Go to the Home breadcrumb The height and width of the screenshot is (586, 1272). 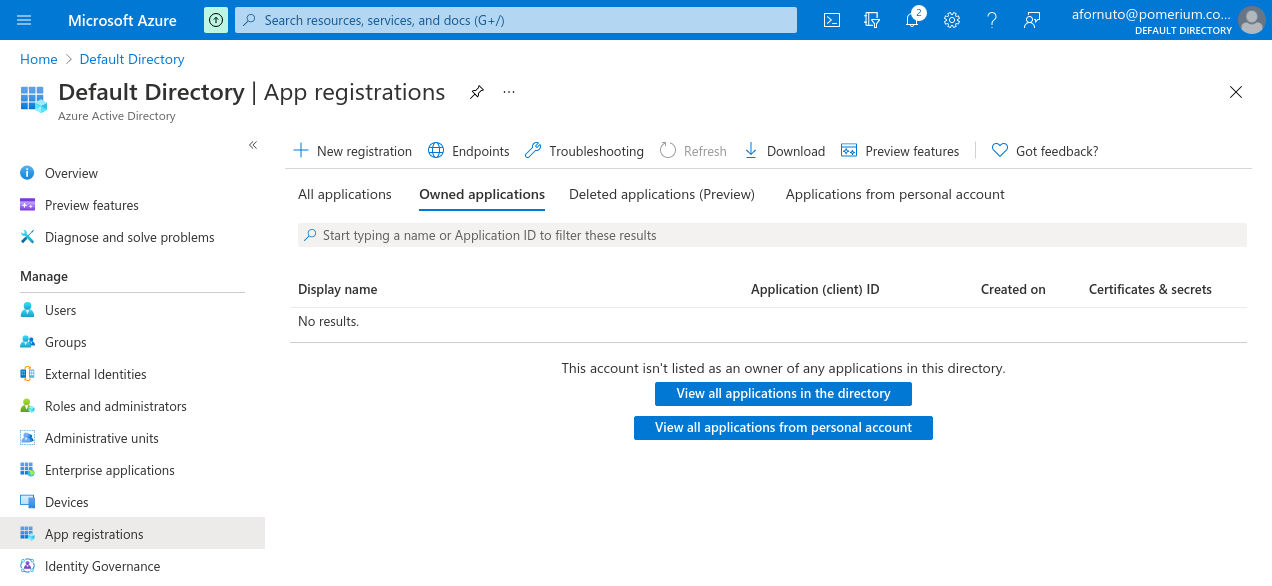(39, 59)
